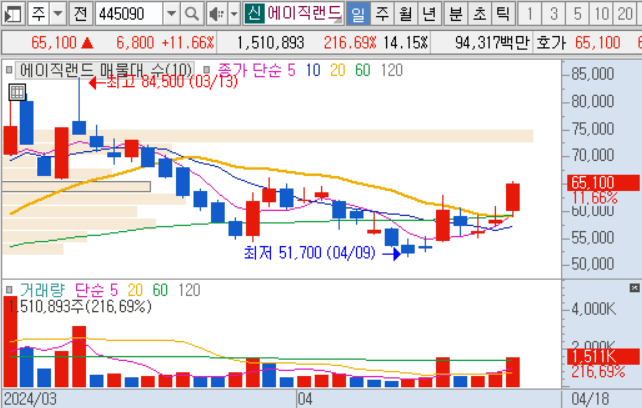Click the +11.66% change rate

pyautogui.click(x=188, y=43)
